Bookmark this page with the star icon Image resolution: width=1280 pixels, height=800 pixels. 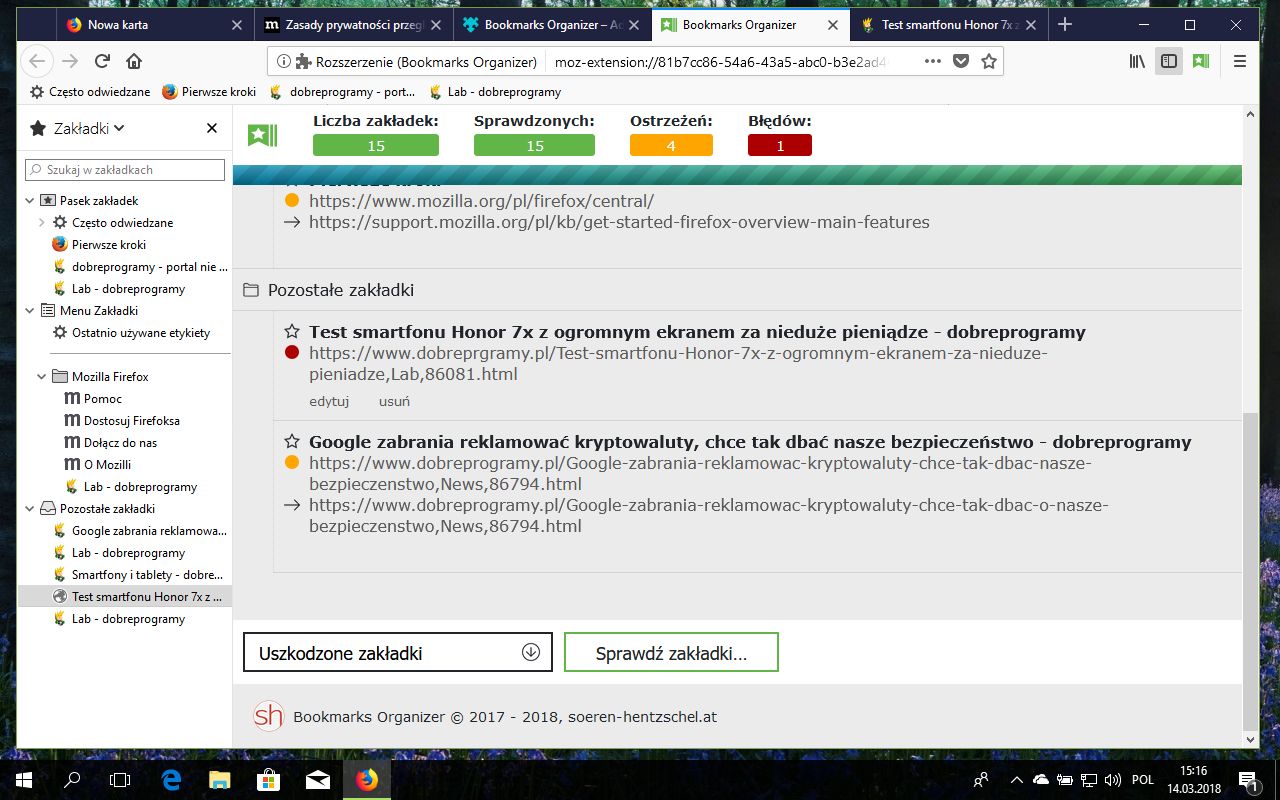click(x=989, y=61)
